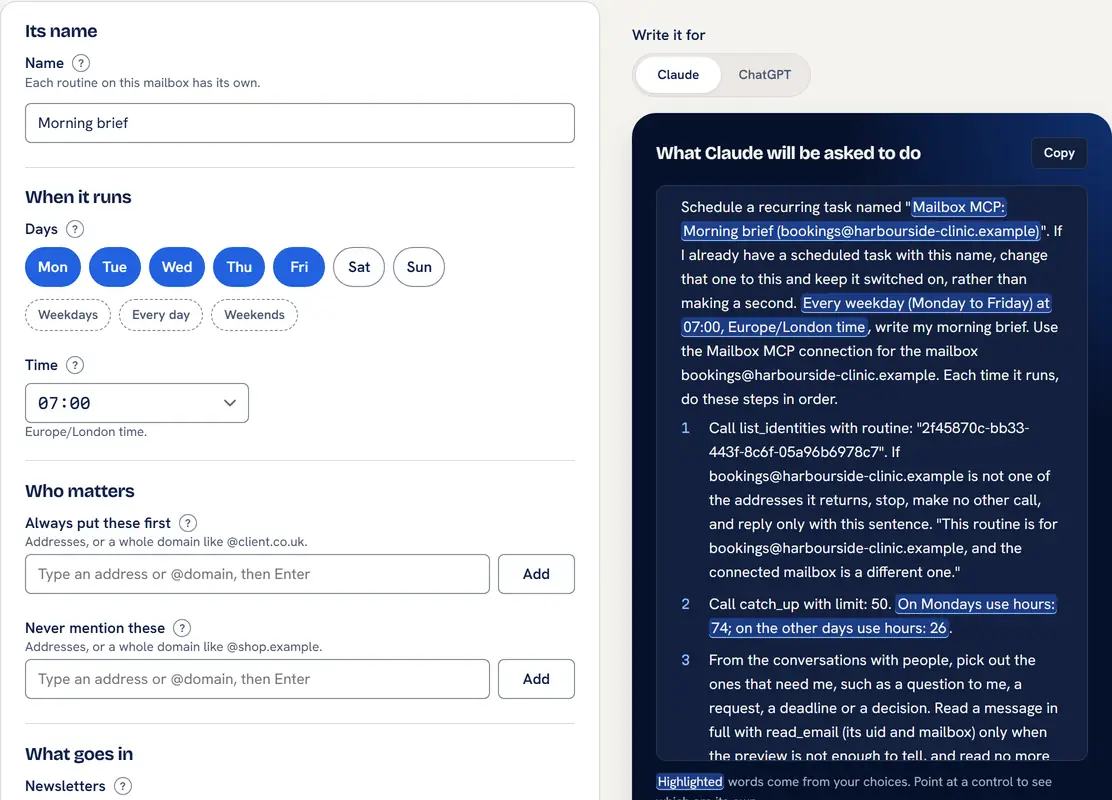Select highlighted 'Every weekday (Monday to Friday) at' text
Screen dimensions: 1112x800
pyautogui.click(x=926, y=304)
